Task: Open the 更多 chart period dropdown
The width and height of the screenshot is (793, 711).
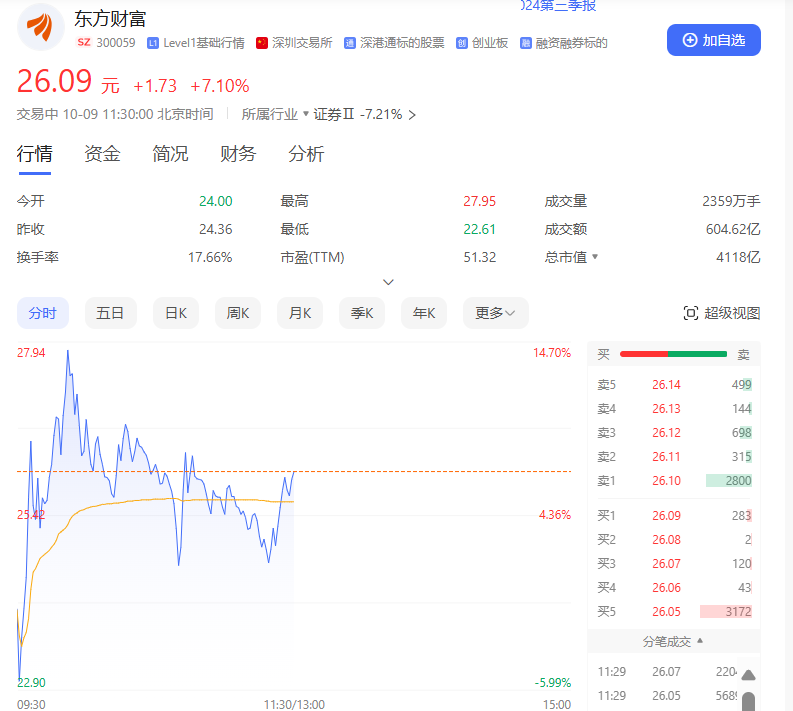Action: 496,313
